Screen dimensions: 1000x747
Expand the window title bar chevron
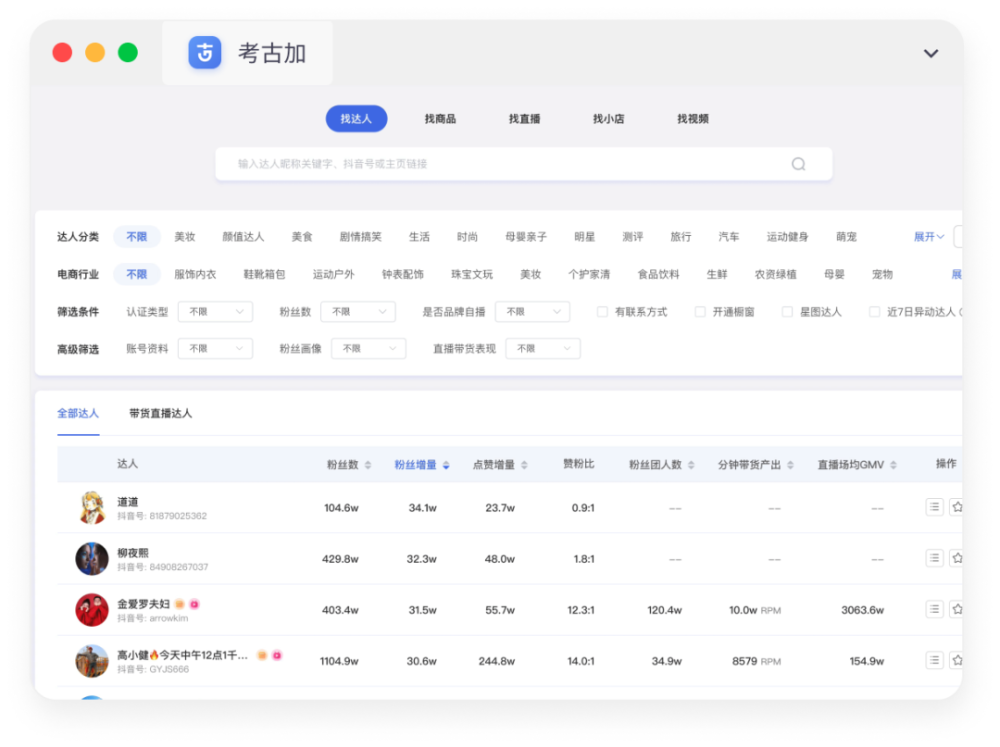(x=931, y=54)
